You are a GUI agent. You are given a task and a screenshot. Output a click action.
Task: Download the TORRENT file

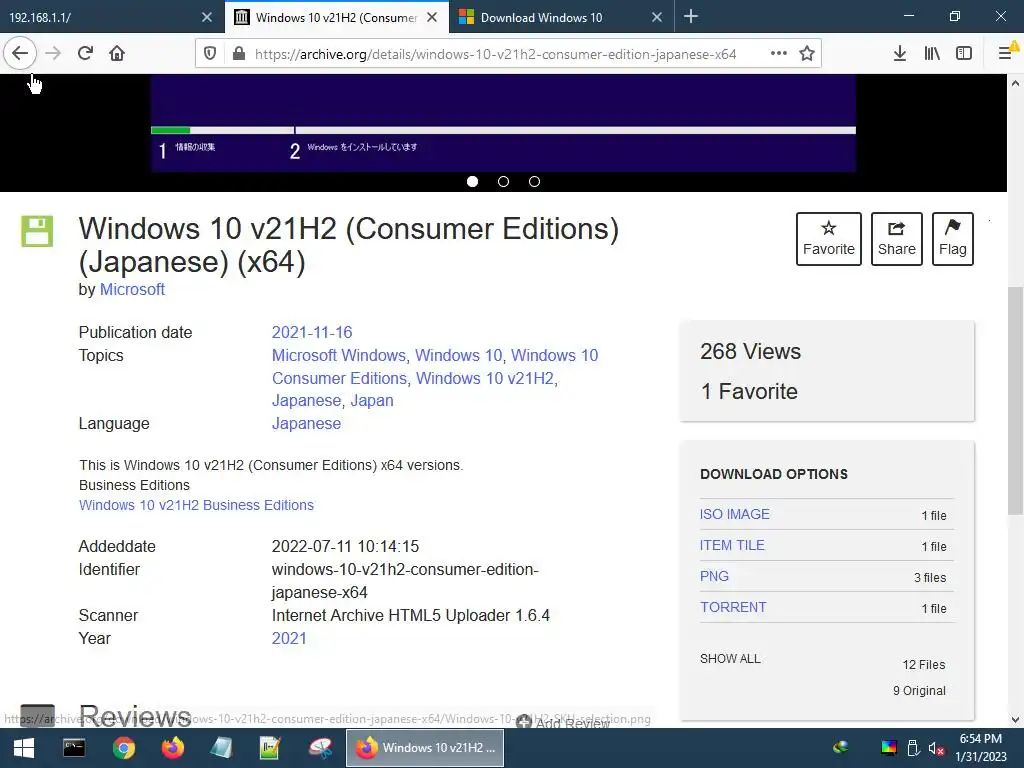[x=733, y=607]
